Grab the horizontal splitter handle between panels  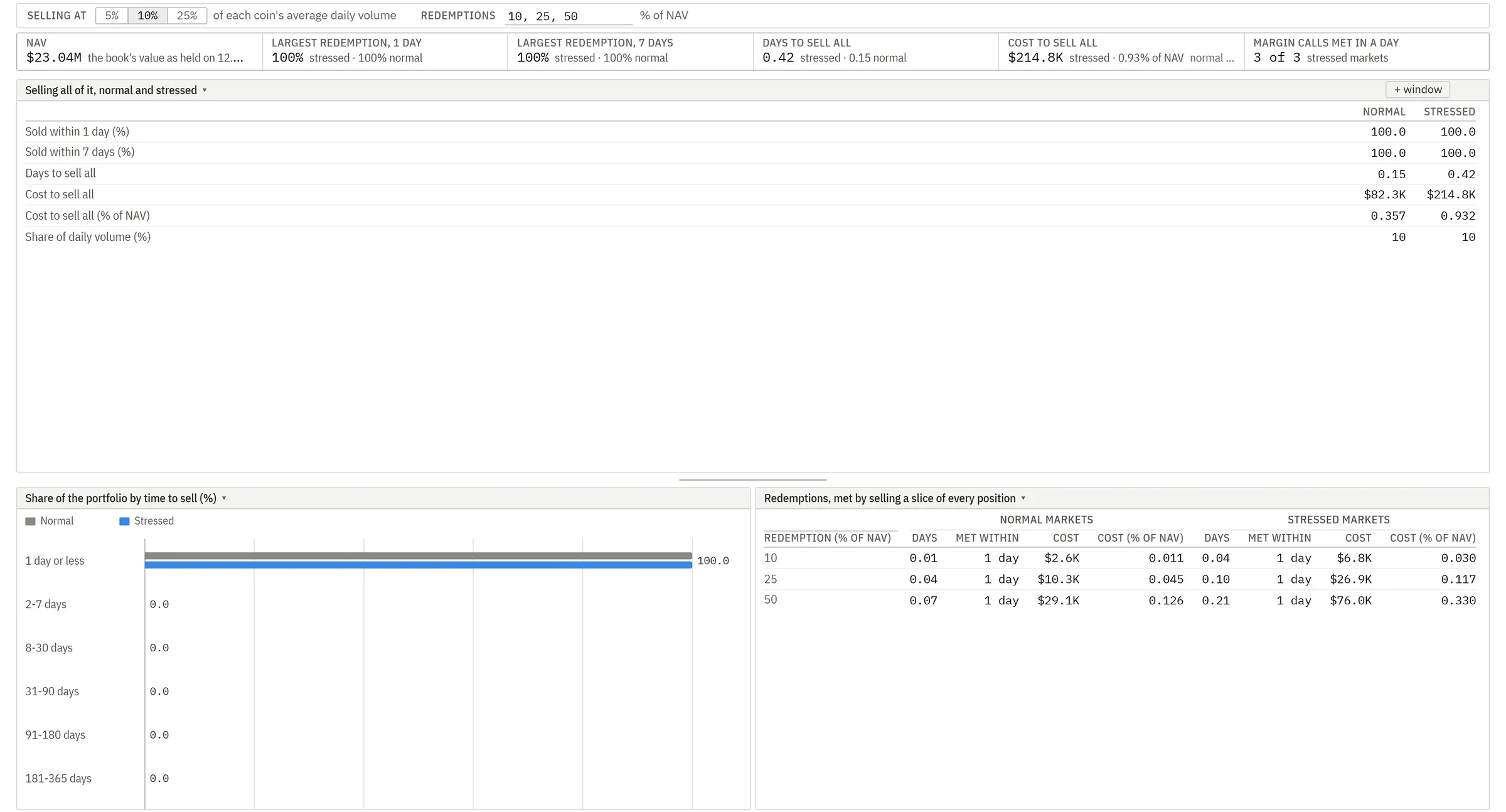click(x=752, y=480)
